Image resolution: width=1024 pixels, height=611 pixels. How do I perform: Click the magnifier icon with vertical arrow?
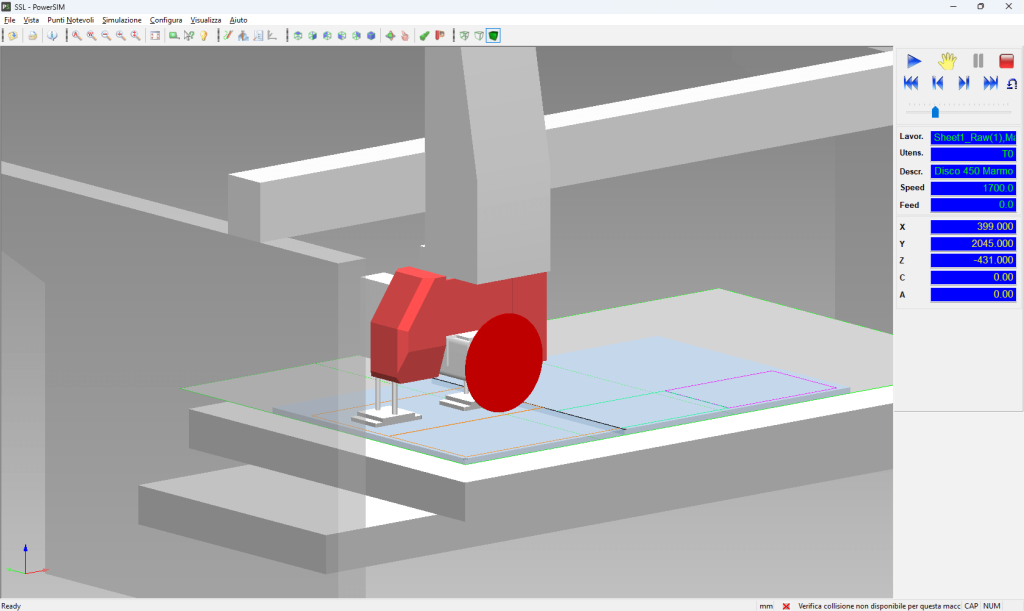pos(135,36)
